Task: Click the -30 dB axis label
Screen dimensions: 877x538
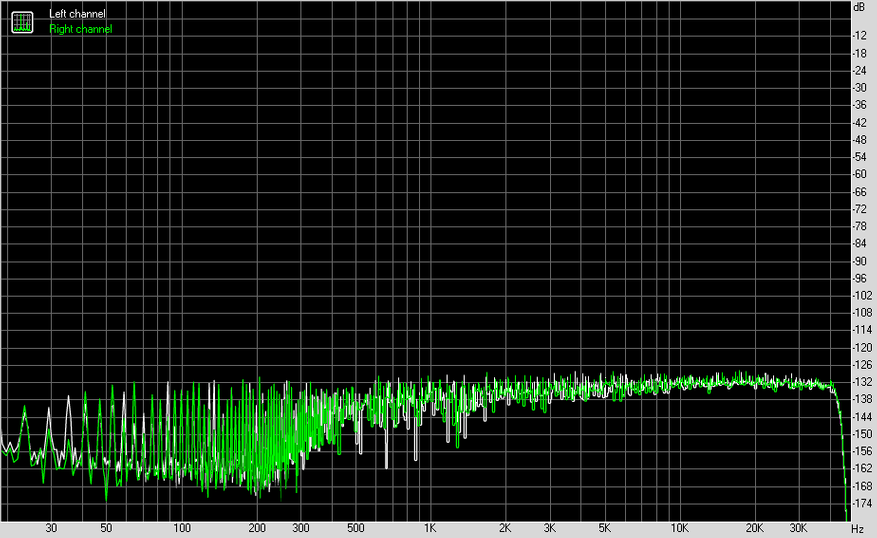Action: tap(859, 88)
